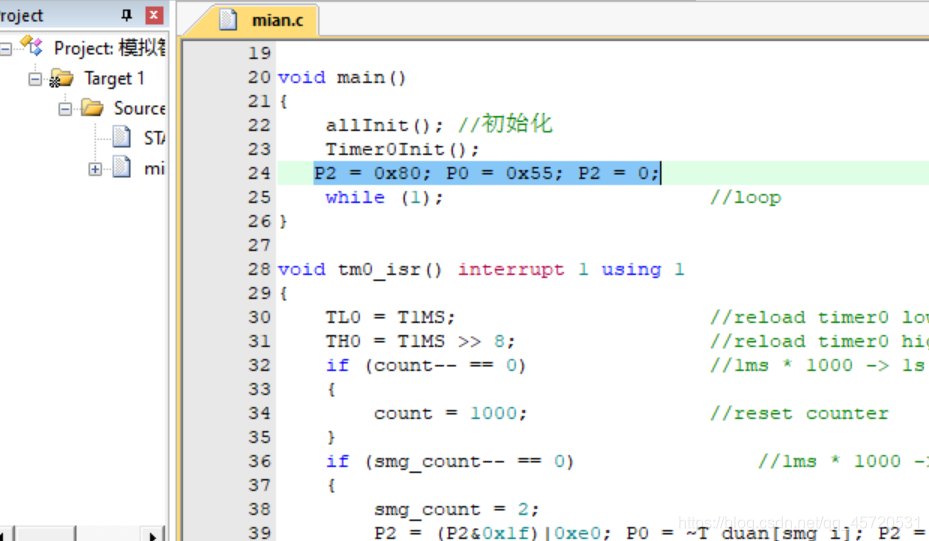
Task: Open the Target 1 tree item
Action: [x=114, y=78]
